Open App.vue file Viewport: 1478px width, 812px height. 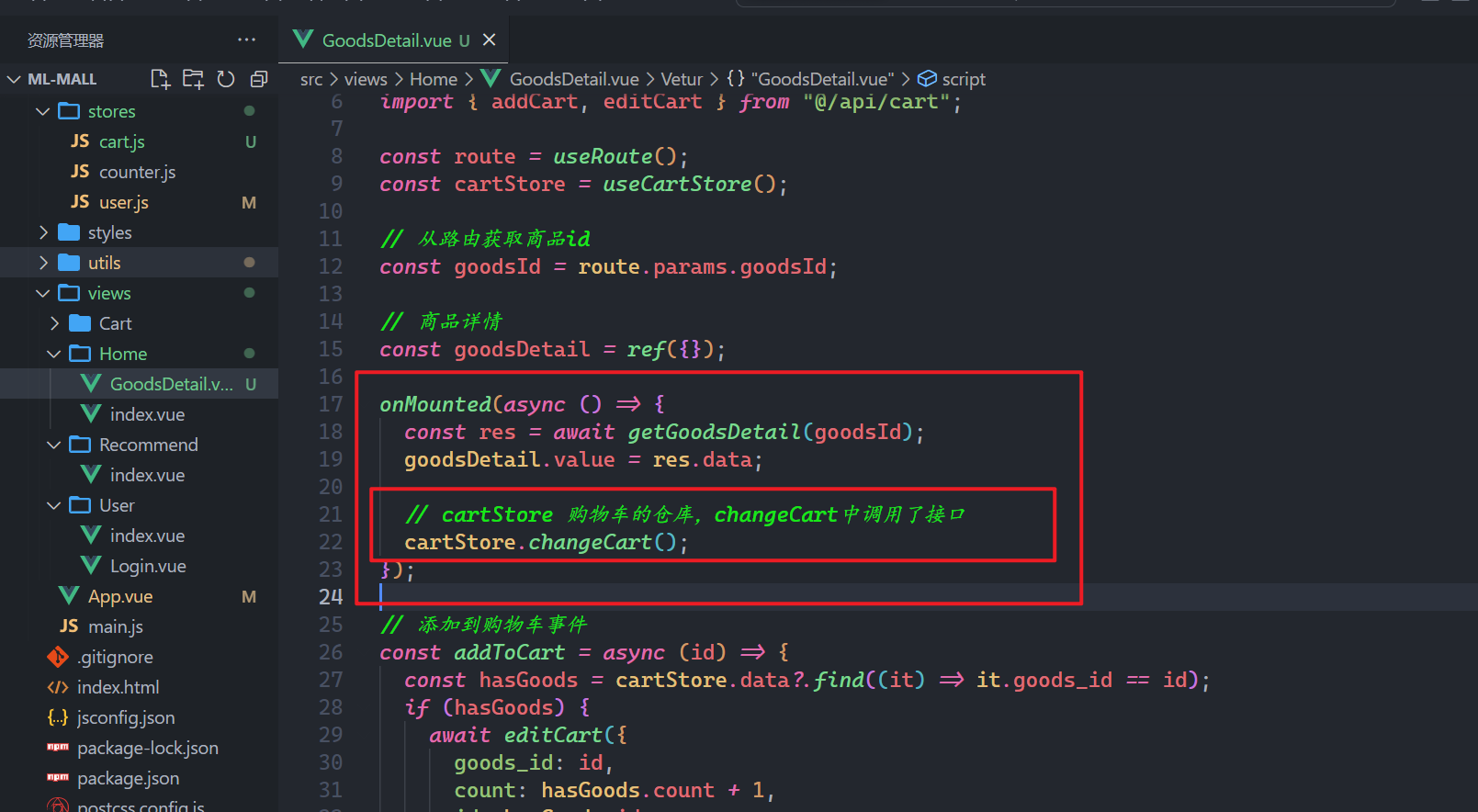(120, 596)
